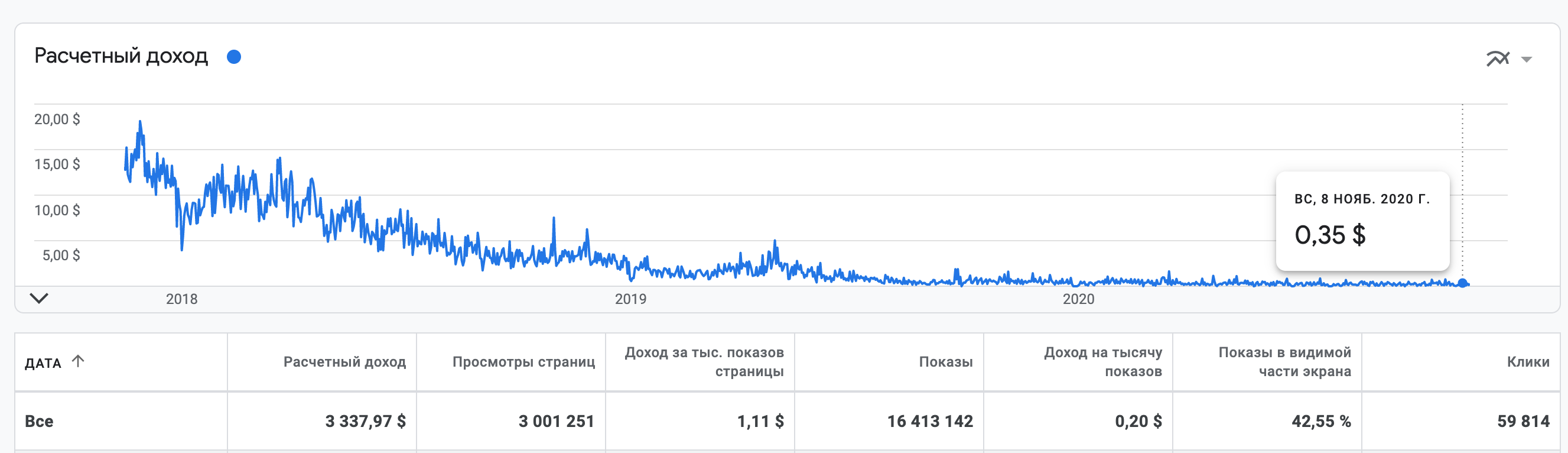Click the Просмотры страниц column header
1568x453 pixels.
(x=523, y=361)
